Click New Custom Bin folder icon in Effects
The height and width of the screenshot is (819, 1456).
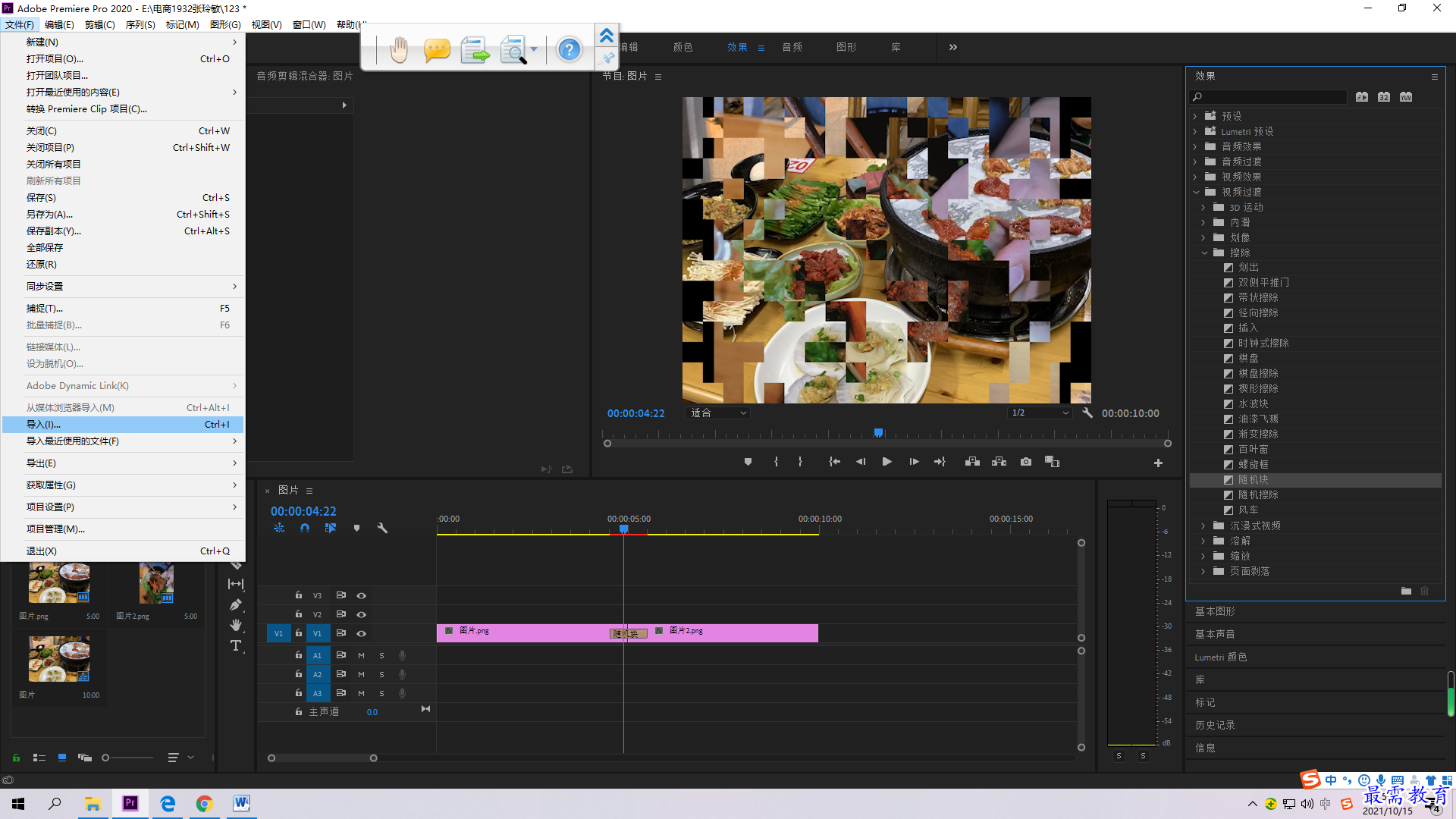[1406, 591]
